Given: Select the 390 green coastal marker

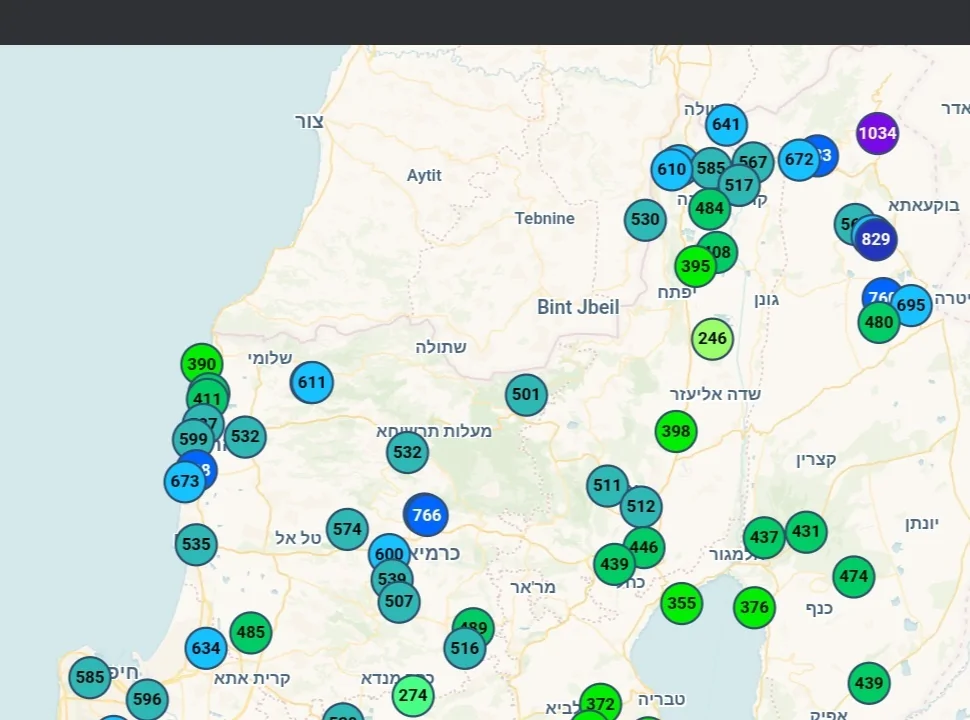Looking at the screenshot, I should pyautogui.click(x=201, y=363).
